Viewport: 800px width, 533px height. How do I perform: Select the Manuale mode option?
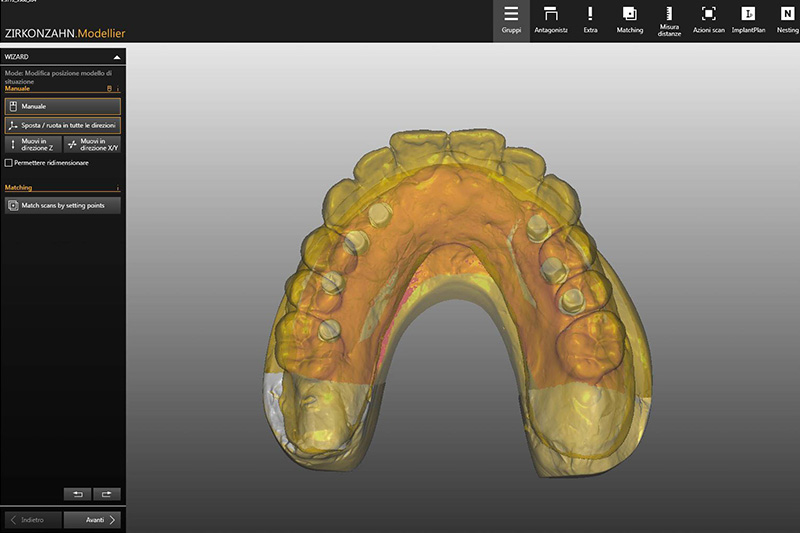[62, 106]
